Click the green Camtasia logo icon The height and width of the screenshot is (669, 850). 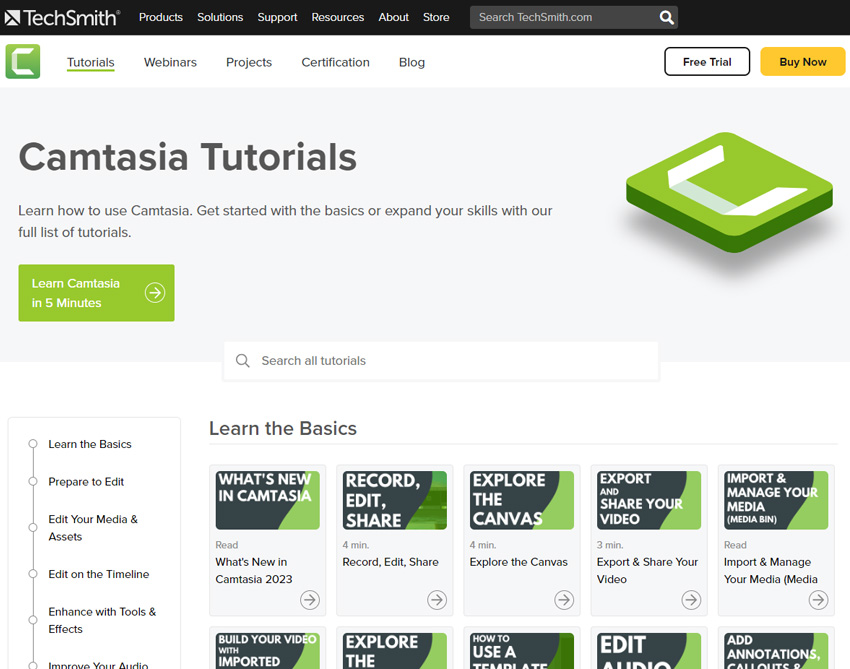23,62
